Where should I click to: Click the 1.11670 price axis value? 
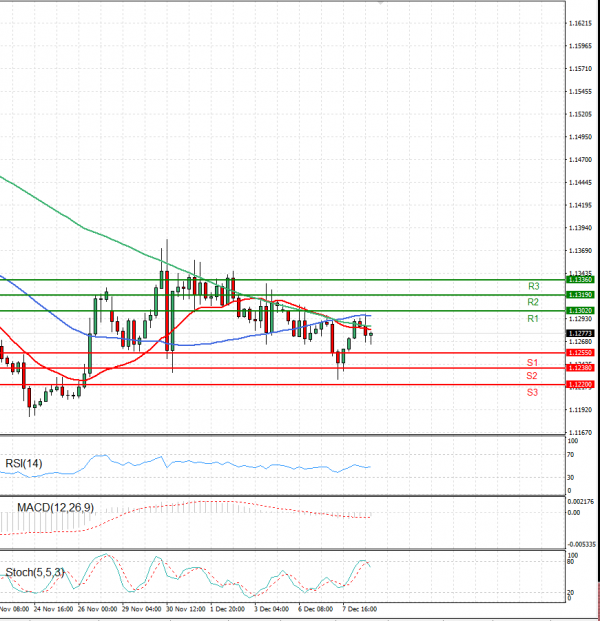click(x=580, y=432)
